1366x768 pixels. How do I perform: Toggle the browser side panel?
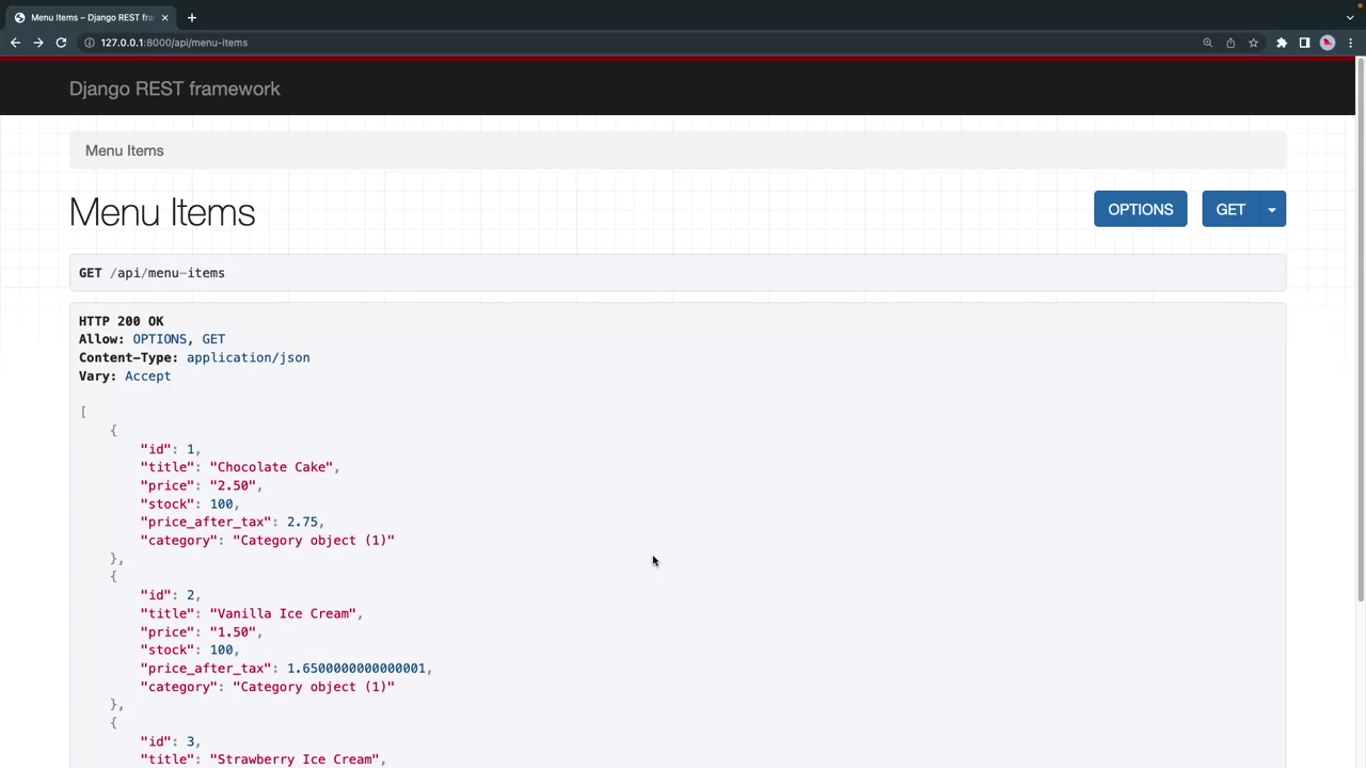[1304, 43]
